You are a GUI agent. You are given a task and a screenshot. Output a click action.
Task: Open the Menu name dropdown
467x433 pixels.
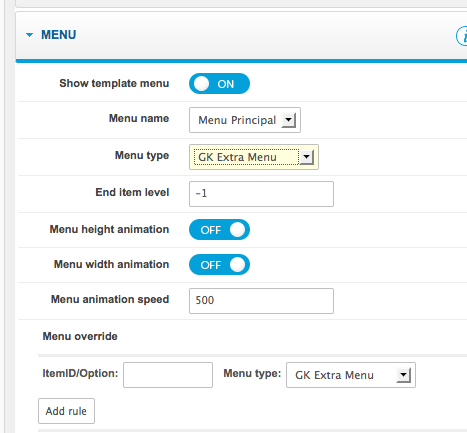[245, 120]
